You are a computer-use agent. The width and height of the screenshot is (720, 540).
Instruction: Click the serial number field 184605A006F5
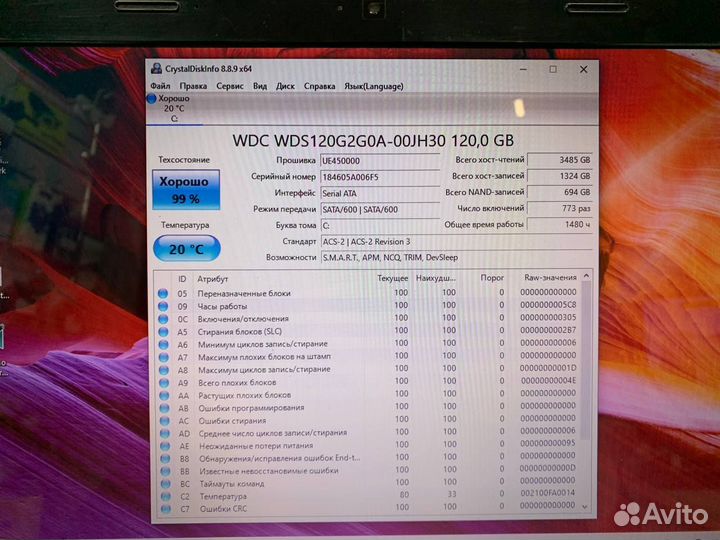click(x=380, y=177)
